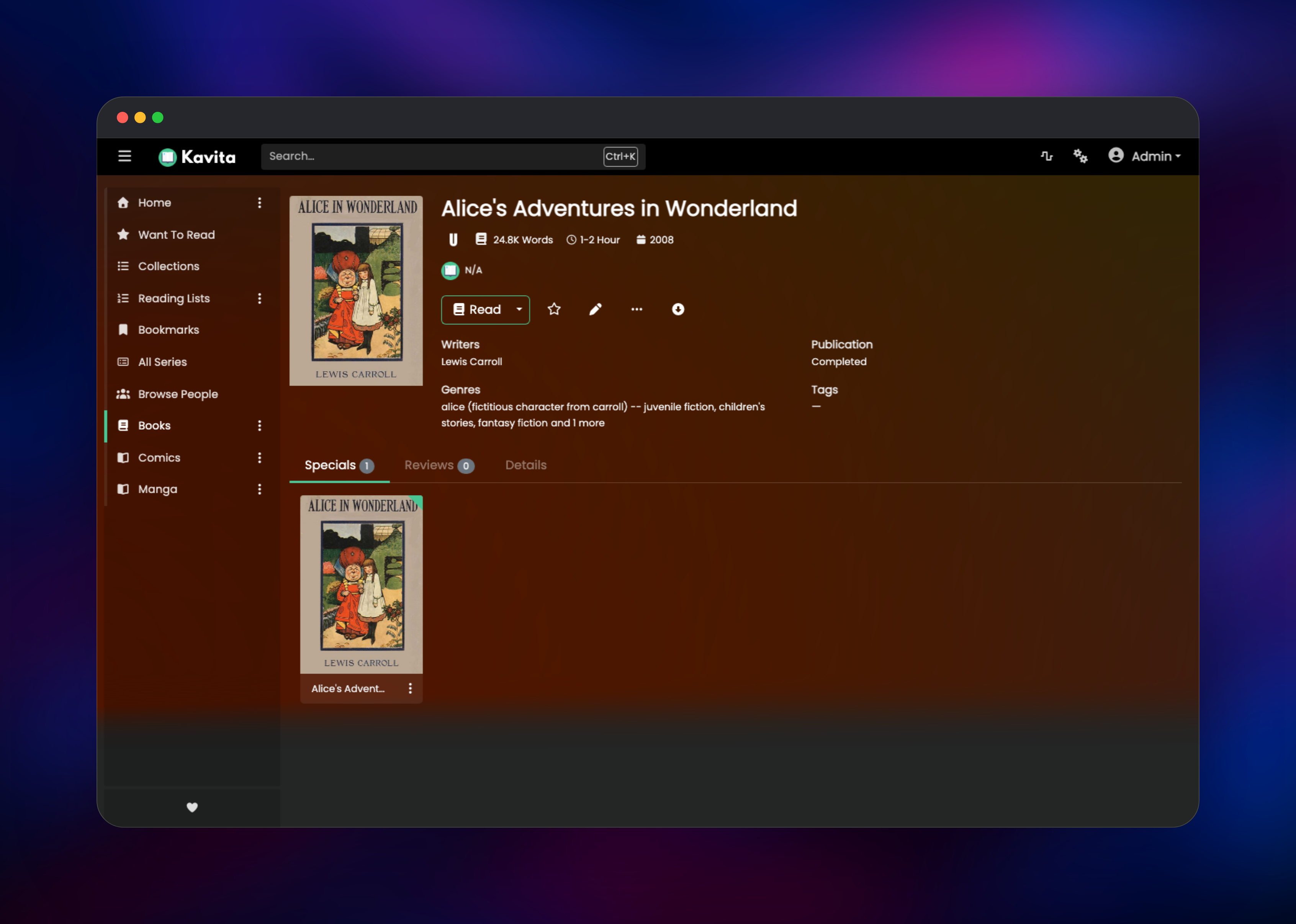The width and height of the screenshot is (1296, 924).
Task: Open the Home item's three-dot menu
Action: 259,203
